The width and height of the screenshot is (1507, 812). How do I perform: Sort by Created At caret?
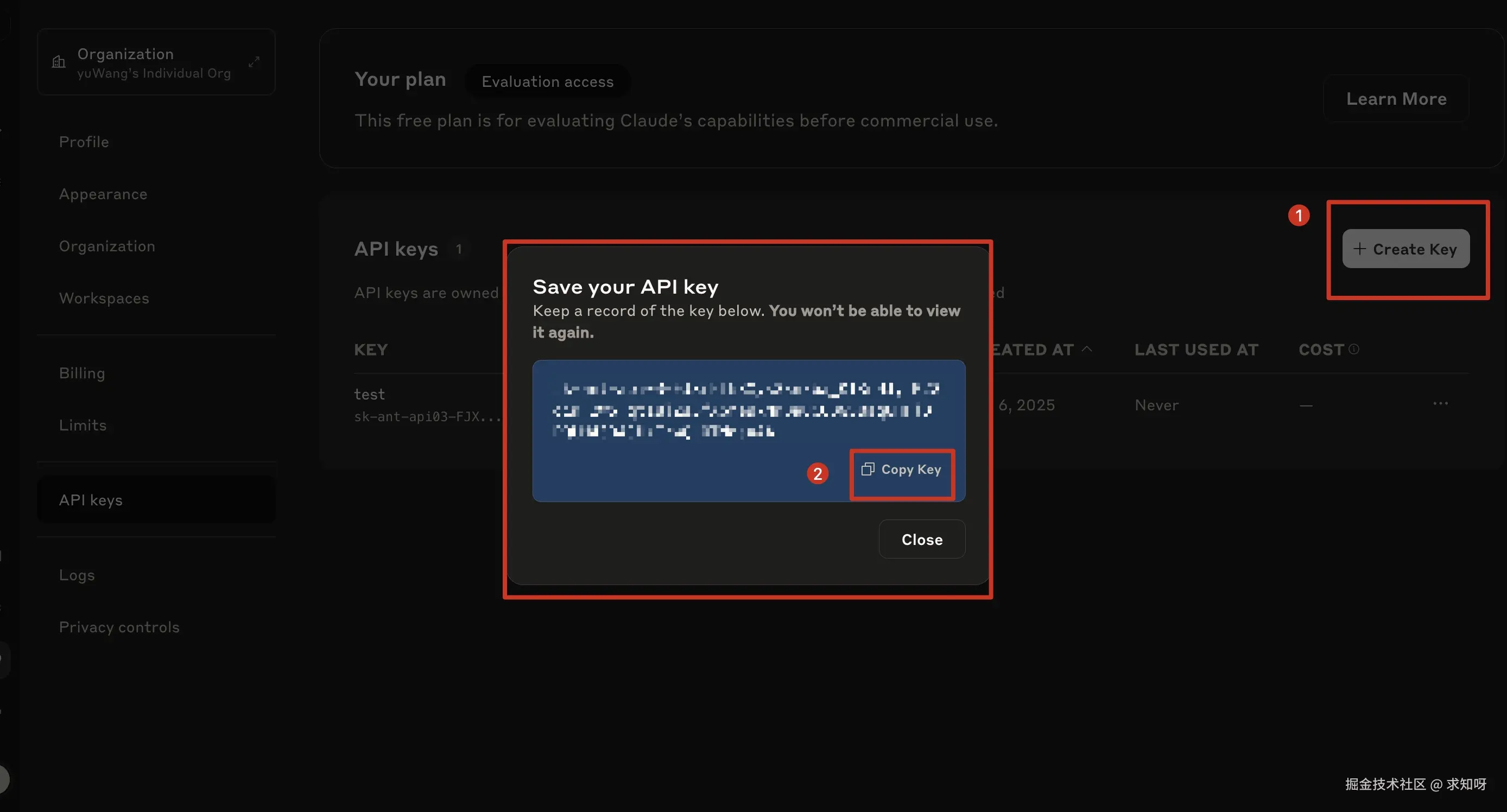tap(1087, 349)
